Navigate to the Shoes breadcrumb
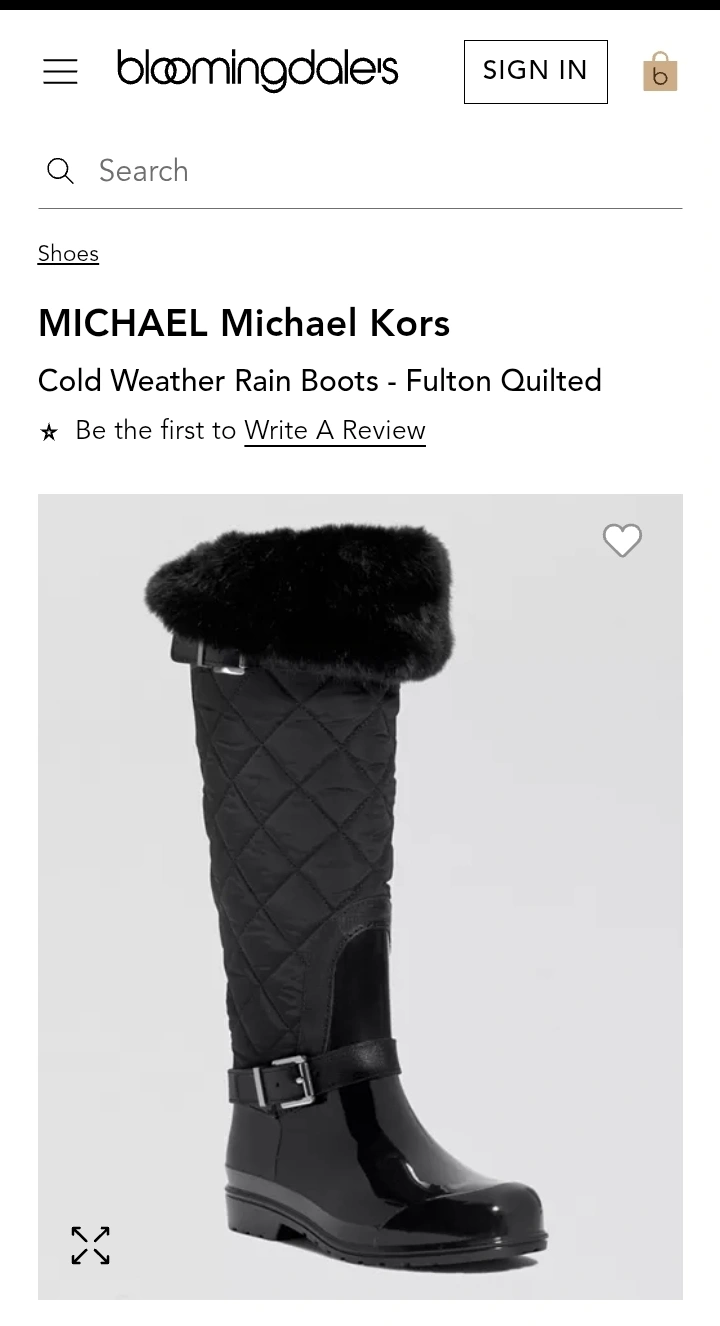The width and height of the screenshot is (720, 1326). point(68,253)
